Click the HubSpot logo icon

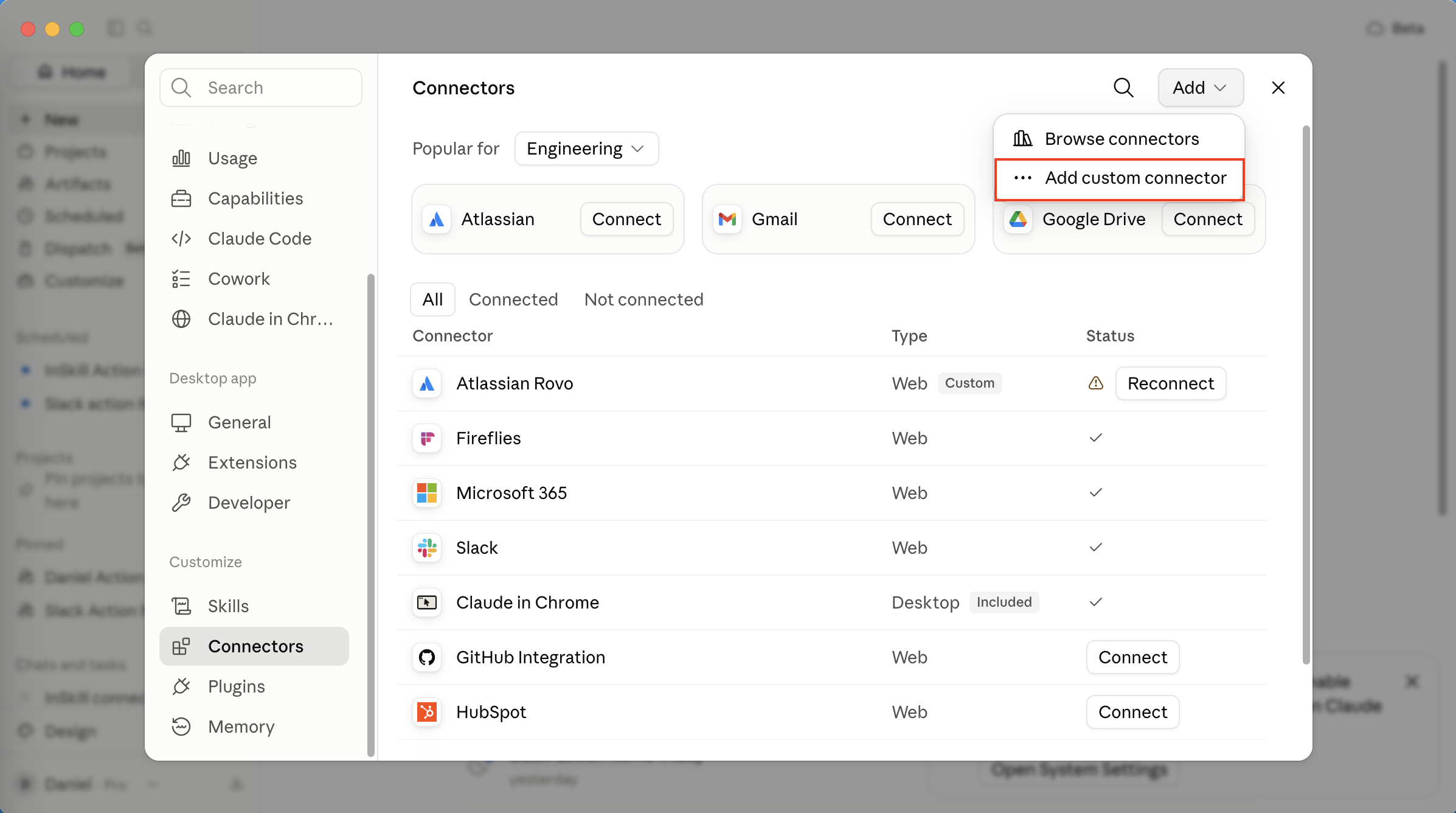427,712
